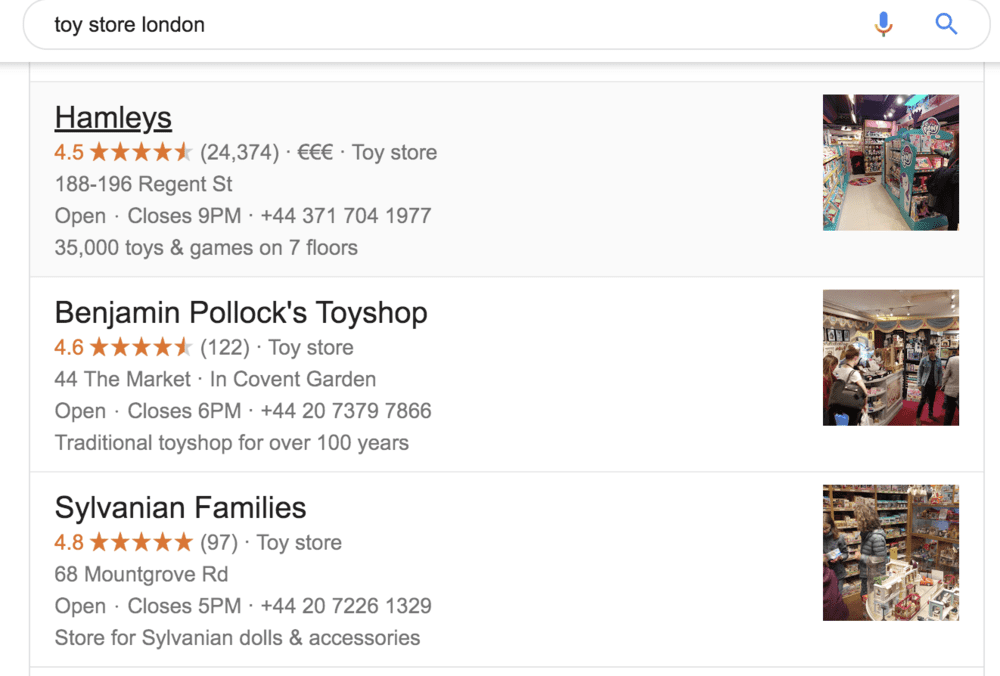1000x676 pixels.
Task: Click Benjamin Pollock's 4.6 star rating stars
Action: [141, 348]
